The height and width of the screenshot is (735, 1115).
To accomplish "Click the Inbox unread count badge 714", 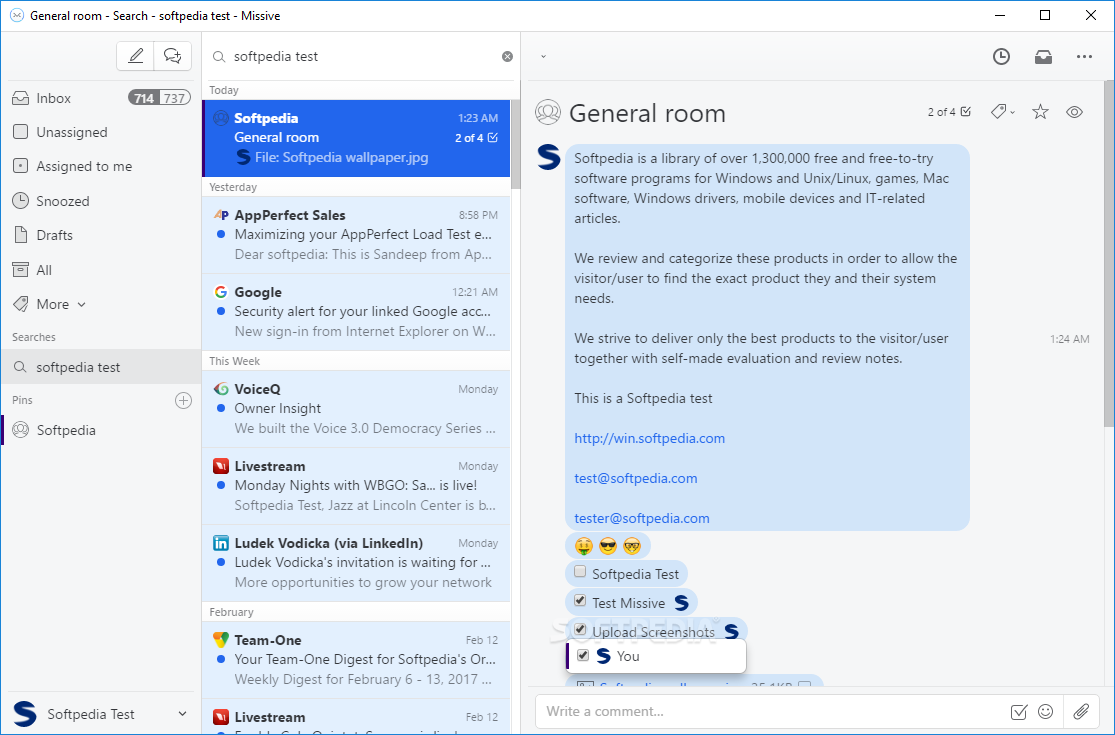I will pyautogui.click(x=144, y=98).
